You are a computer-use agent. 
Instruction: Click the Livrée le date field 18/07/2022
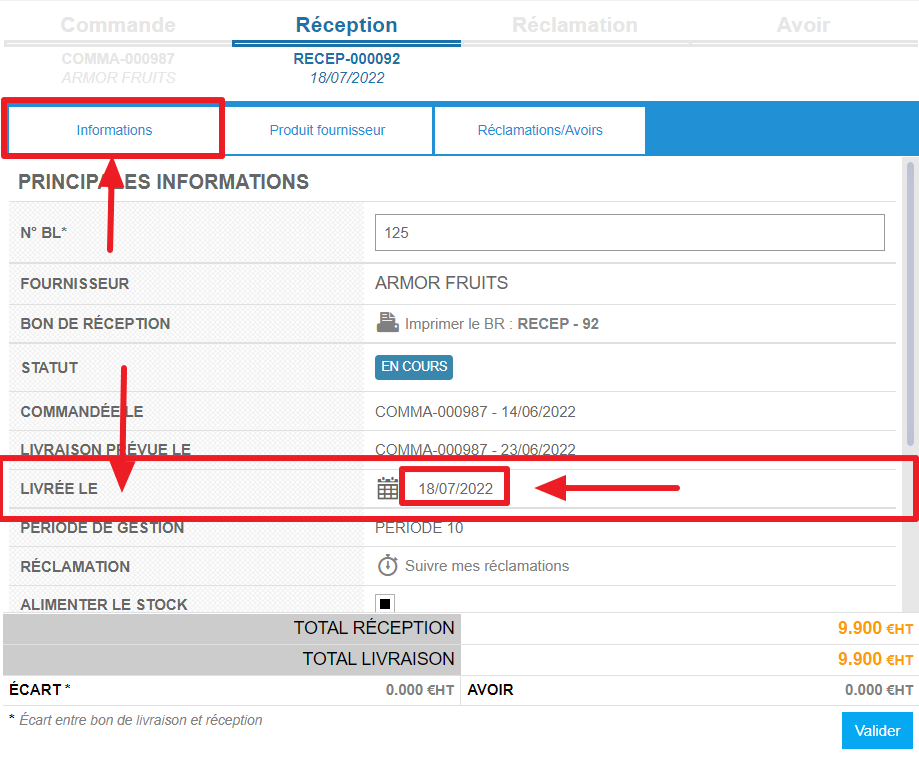(x=455, y=489)
